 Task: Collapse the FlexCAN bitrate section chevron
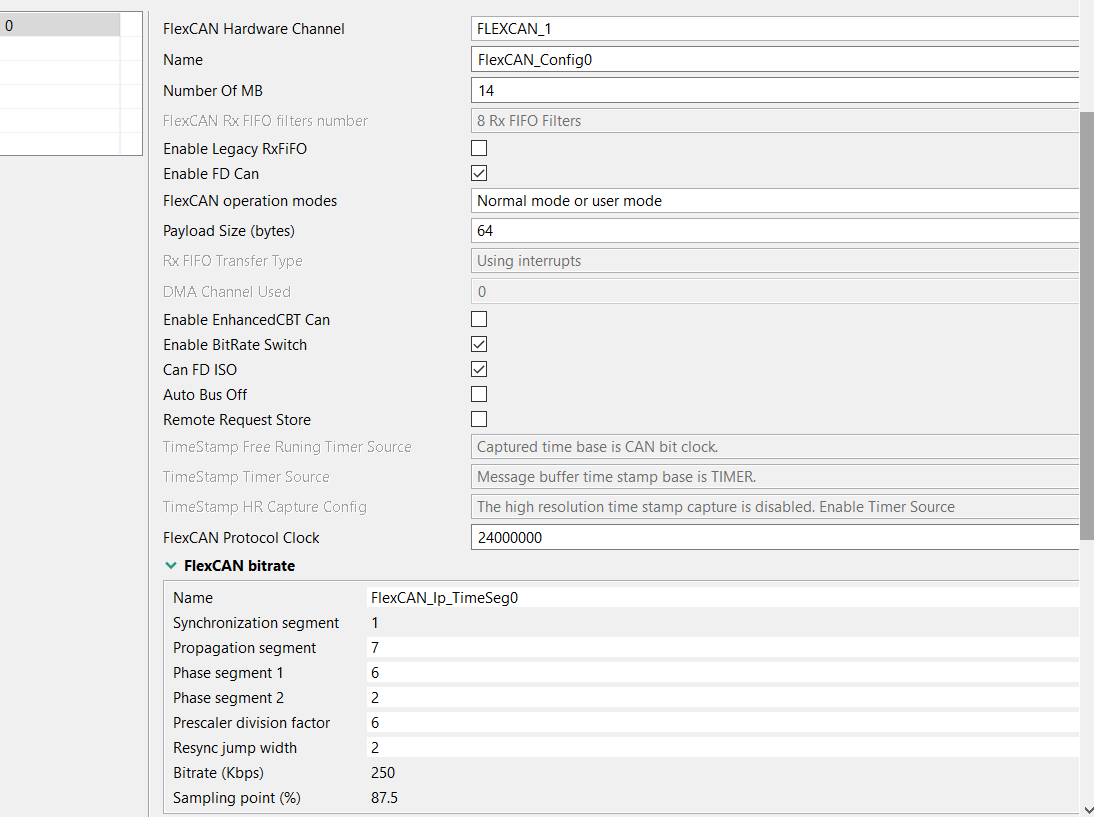(171, 566)
